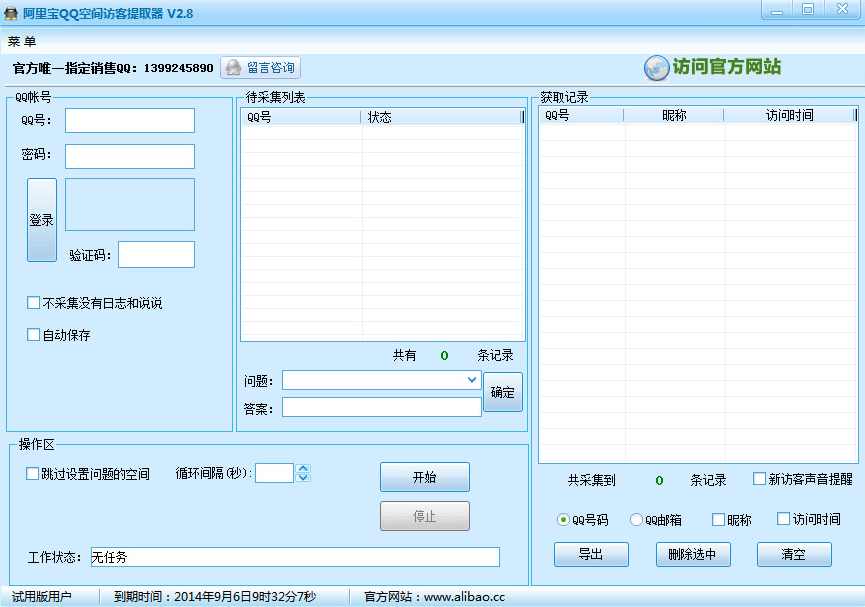Open the 菜单 menu

coord(22,41)
